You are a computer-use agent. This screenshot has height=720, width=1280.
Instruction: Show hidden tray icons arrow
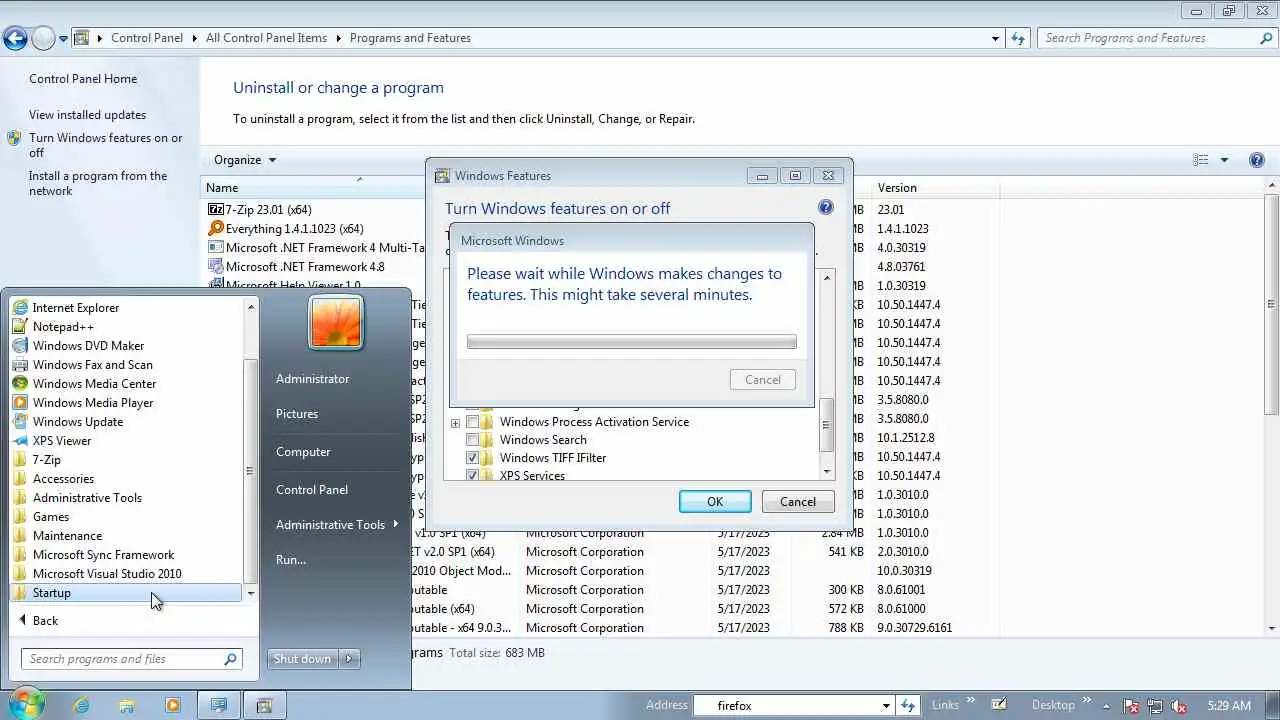pos(1107,705)
